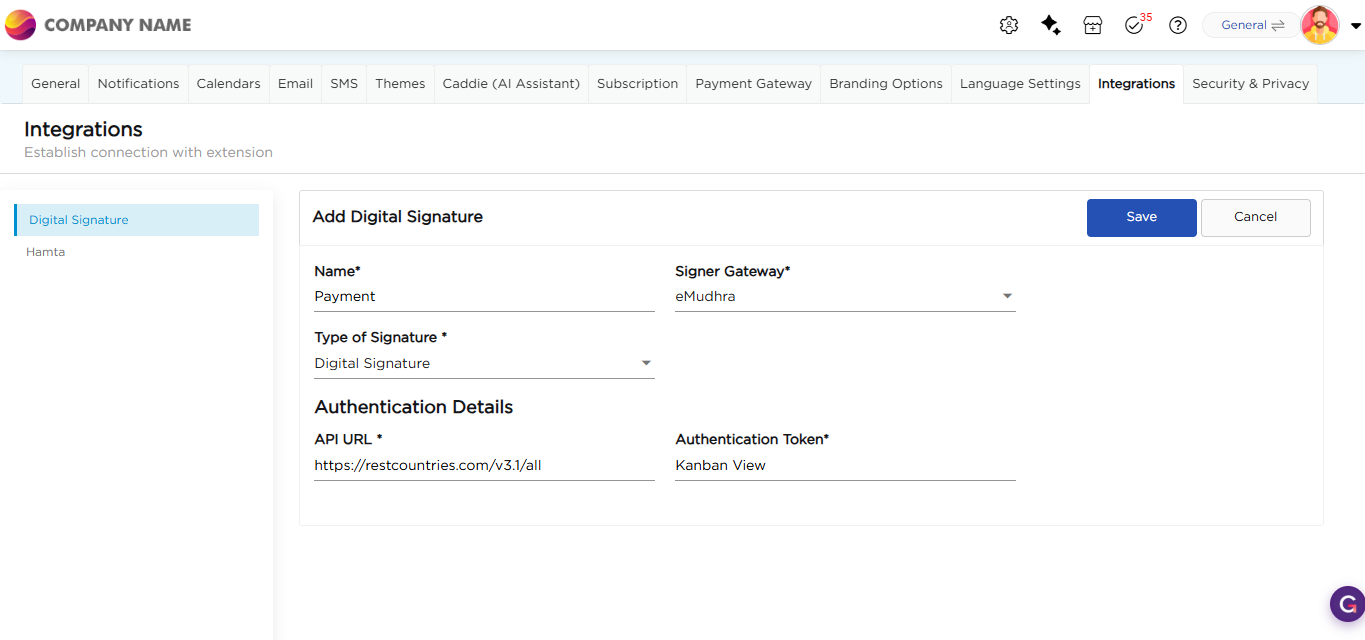Click the AI sparkle assistant icon
Image resolution: width=1365 pixels, height=640 pixels.
click(x=1051, y=26)
